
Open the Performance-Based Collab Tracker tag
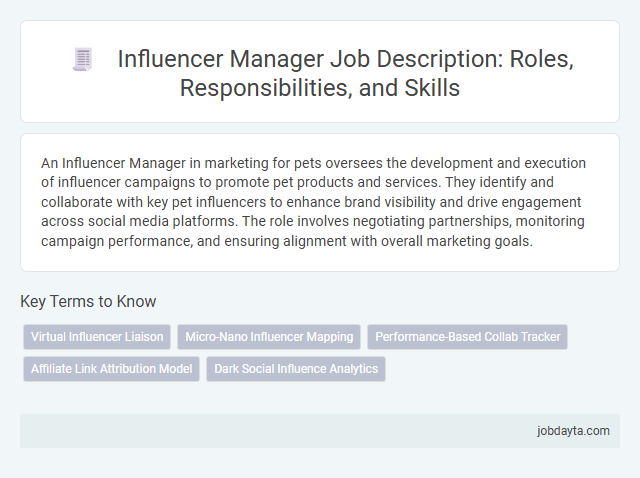point(467,337)
